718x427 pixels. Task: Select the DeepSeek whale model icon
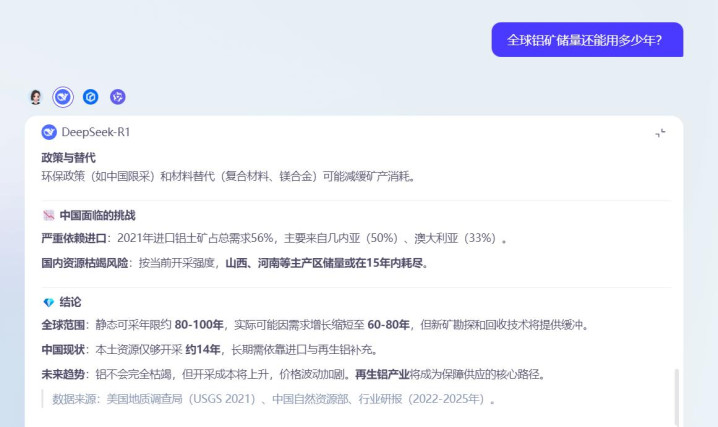[63, 97]
